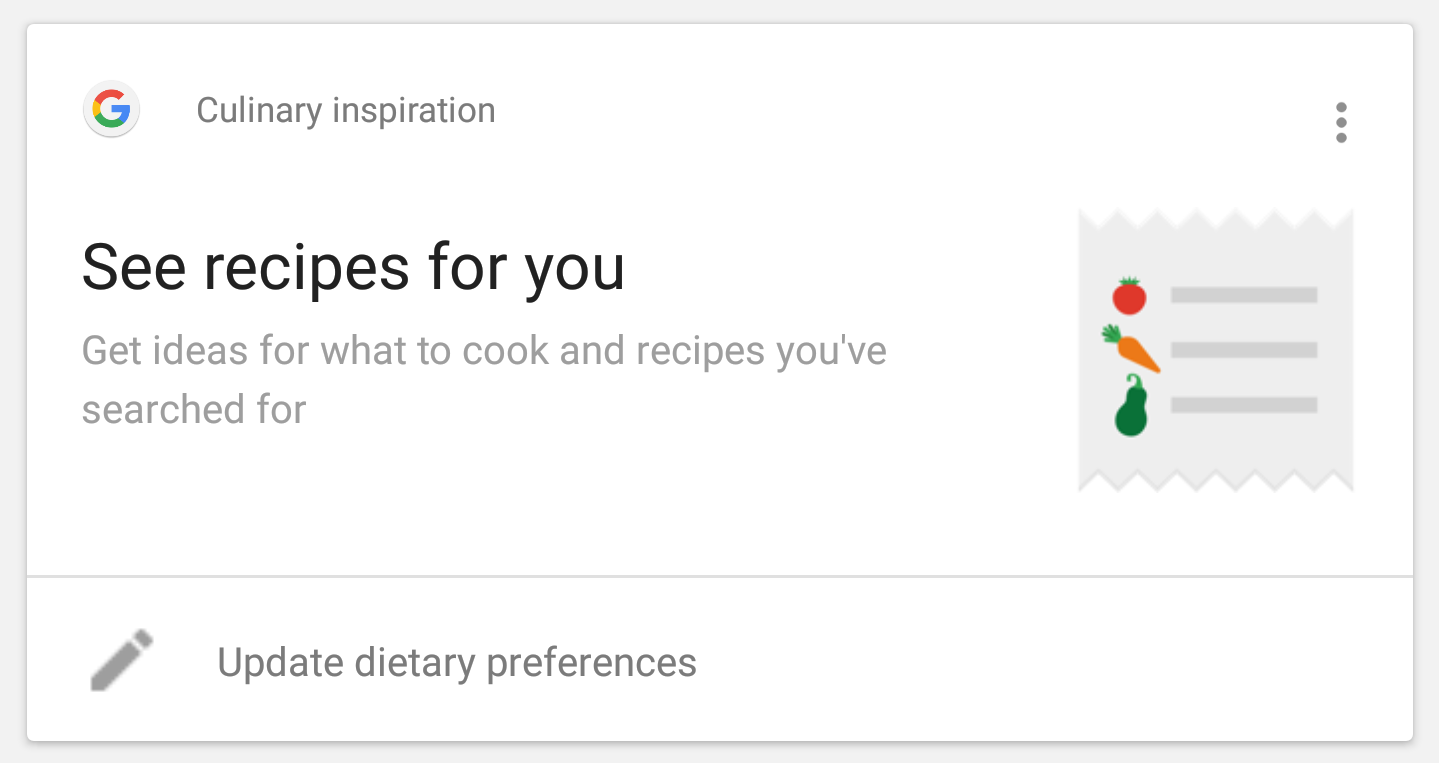Select "Update dietary preferences"
1439x763 pixels.
(457, 662)
